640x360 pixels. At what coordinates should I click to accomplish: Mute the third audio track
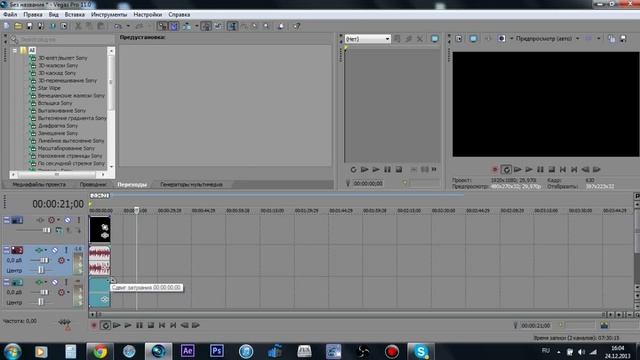tap(55, 282)
